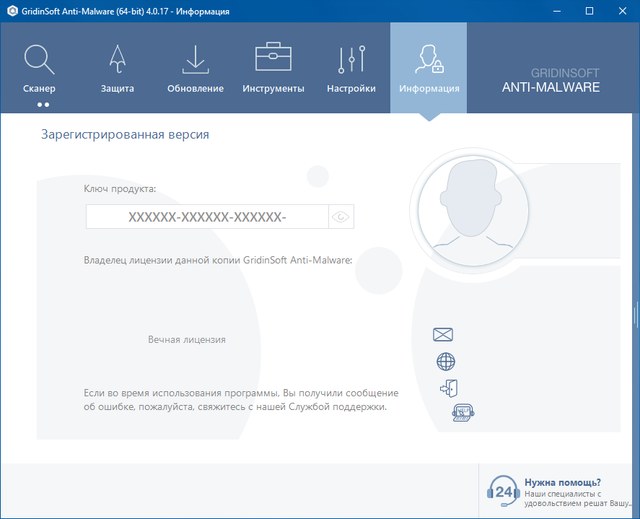Screen dimensions: 640x519
Task: Click the product key input field
Action: pyautogui.click(x=207, y=217)
